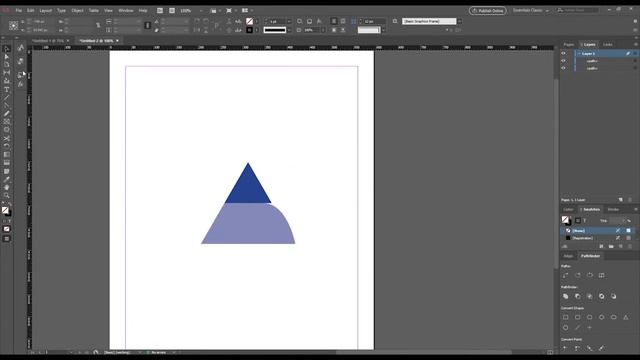Select the [Registration] swatch
Screen dimensions: 640x360
(x=598, y=238)
